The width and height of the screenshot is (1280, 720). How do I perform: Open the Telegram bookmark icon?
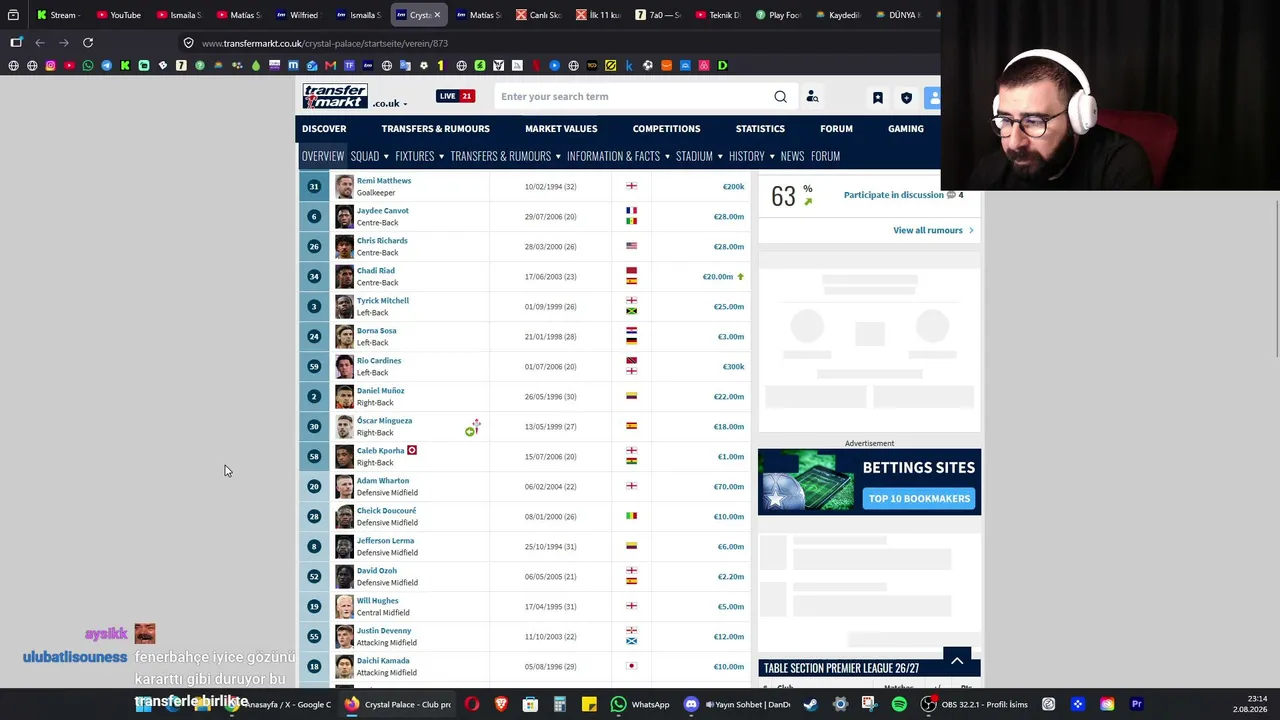pos(106,66)
